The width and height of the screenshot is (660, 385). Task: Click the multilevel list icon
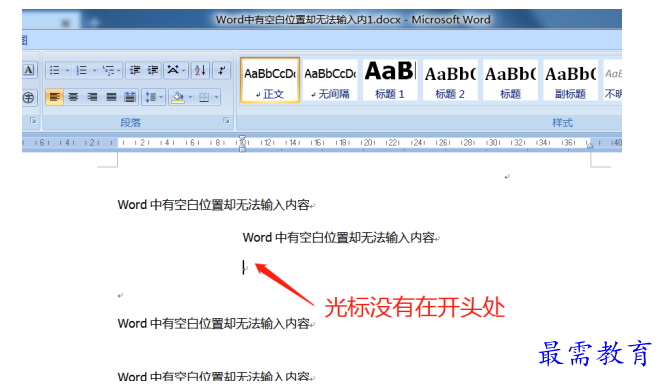click(108, 70)
